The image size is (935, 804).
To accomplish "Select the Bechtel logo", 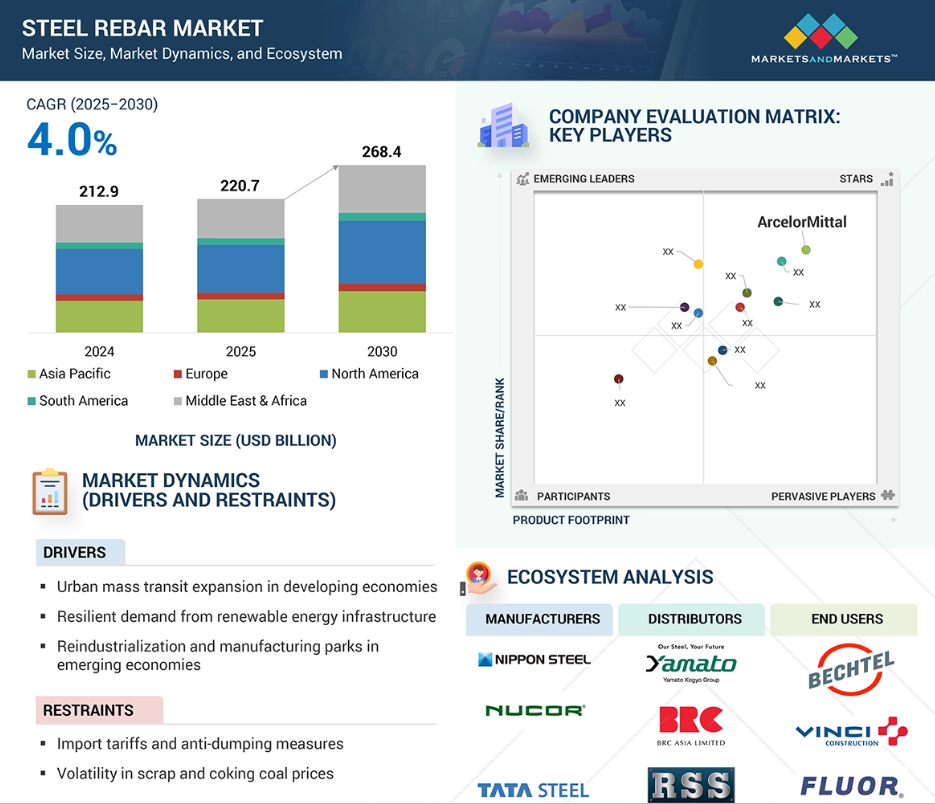I will click(x=851, y=669).
